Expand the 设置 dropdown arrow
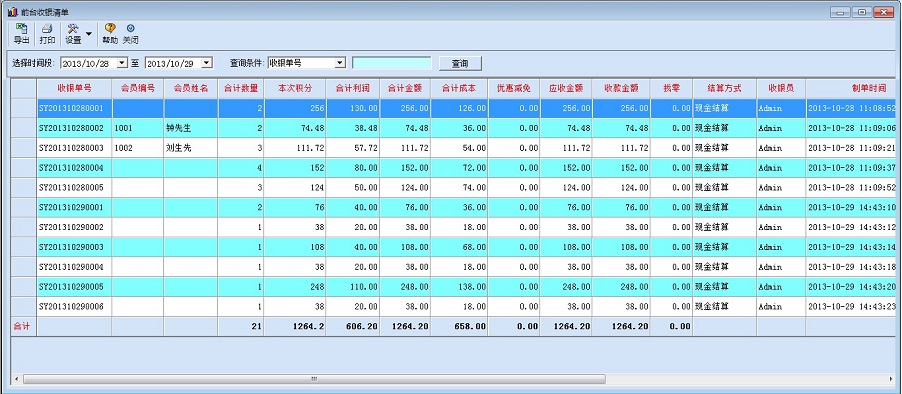 [x=89, y=34]
